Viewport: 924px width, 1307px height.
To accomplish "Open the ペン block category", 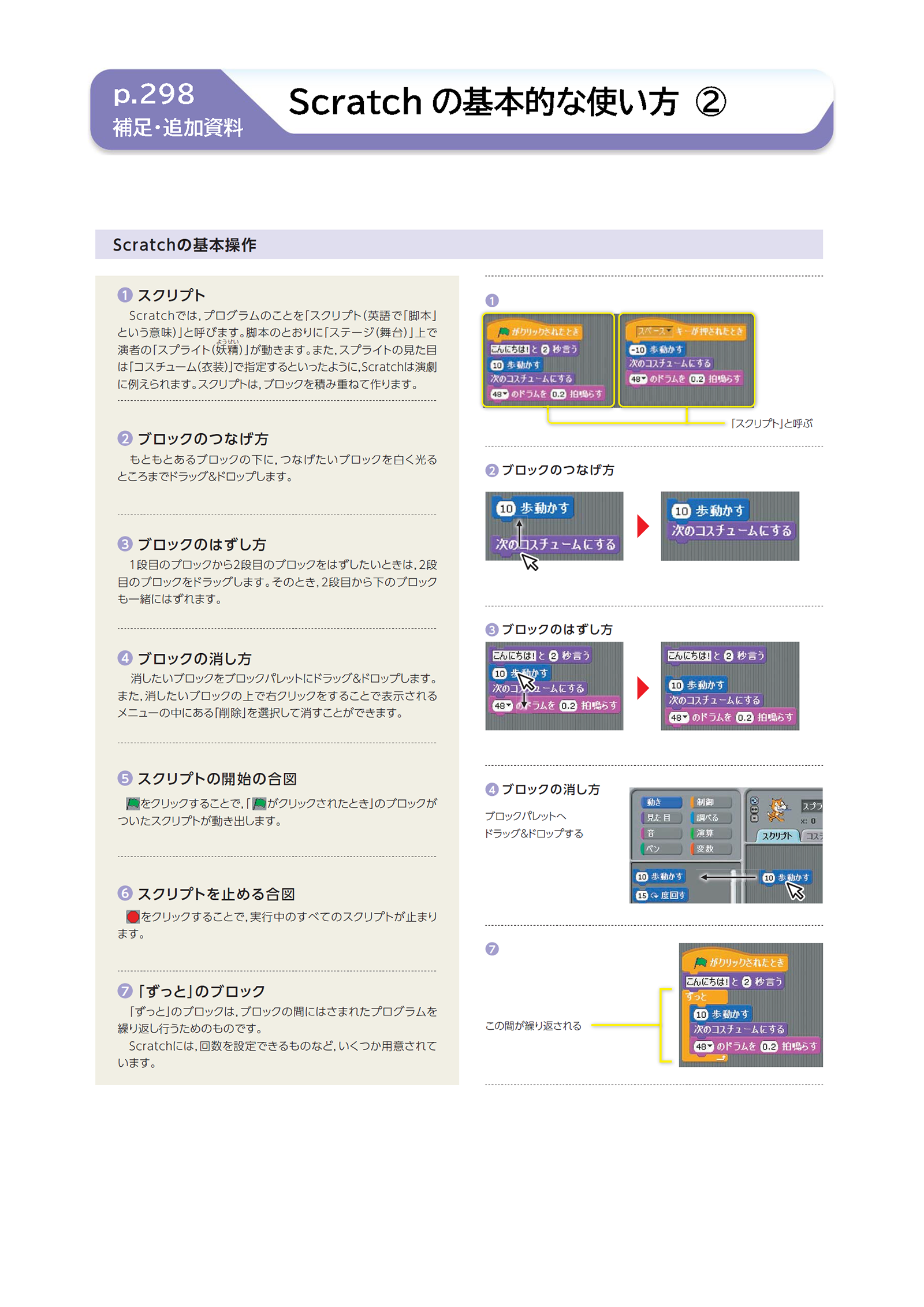I will coord(661,848).
